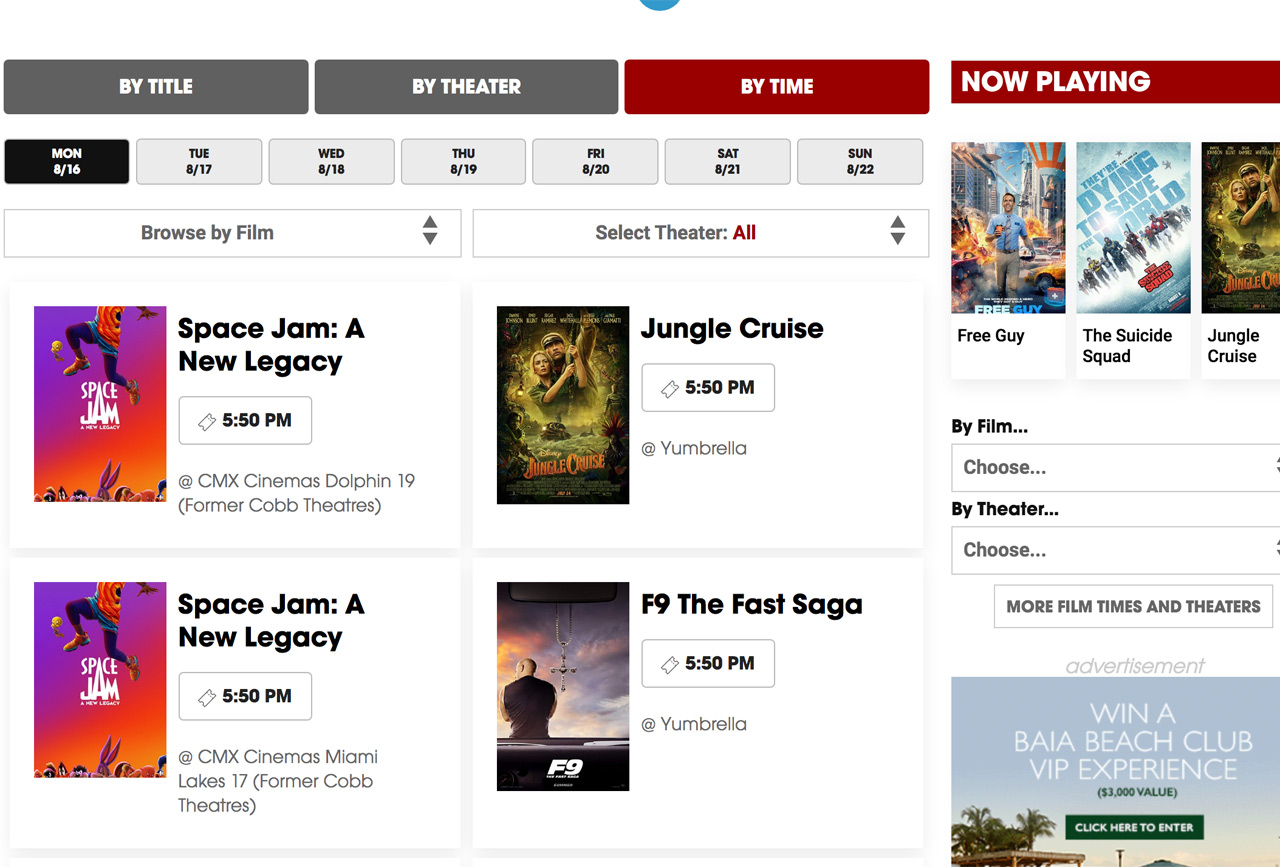The width and height of the screenshot is (1280, 867).
Task: Open the Select Theater: All dropdown
Action: tap(701, 233)
